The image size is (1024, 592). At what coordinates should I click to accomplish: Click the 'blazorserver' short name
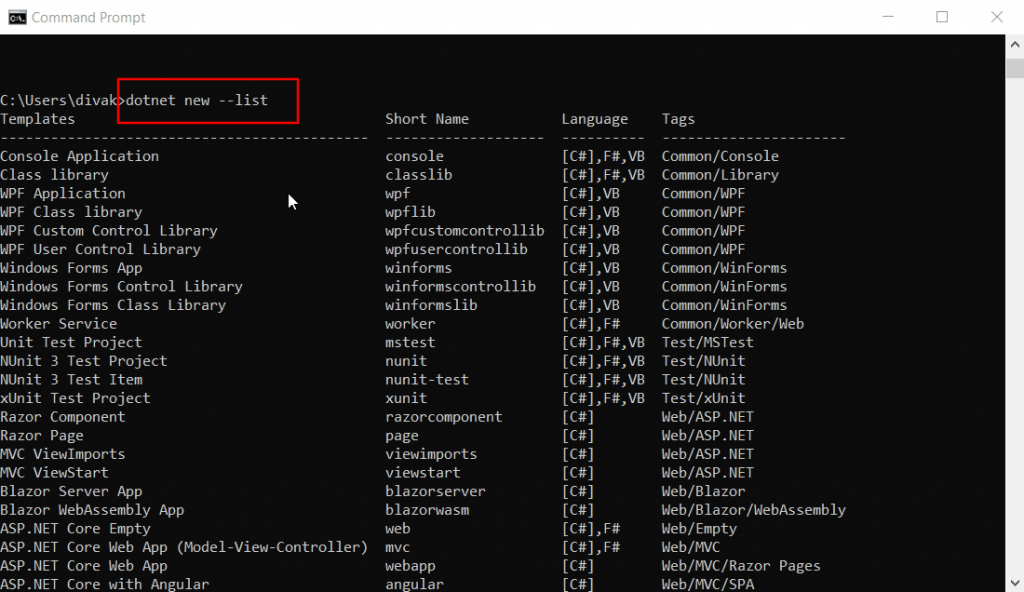pyautogui.click(x=435, y=491)
